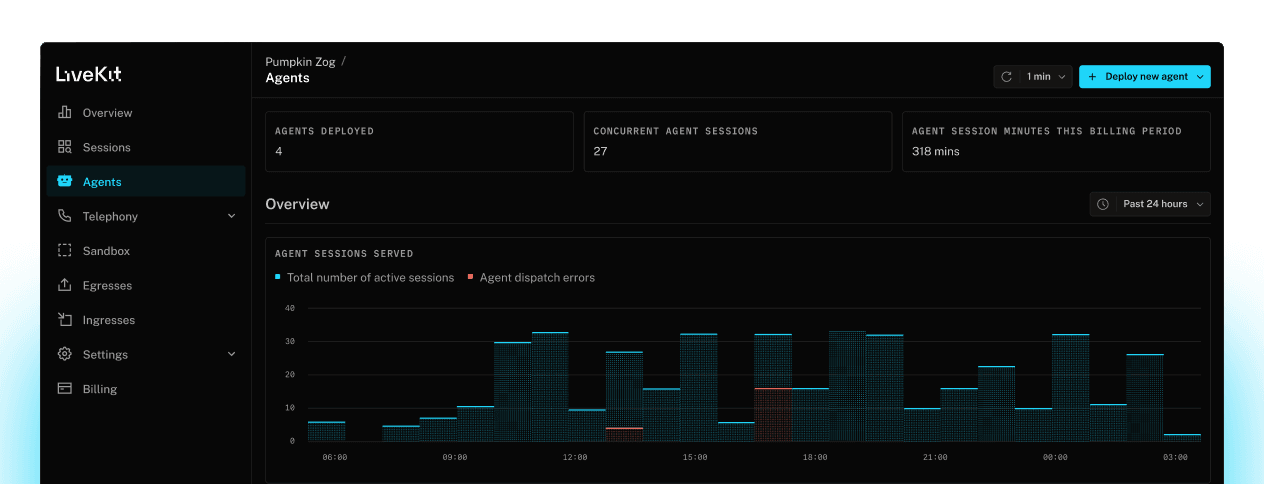Click the Agents robot icon

(65, 182)
